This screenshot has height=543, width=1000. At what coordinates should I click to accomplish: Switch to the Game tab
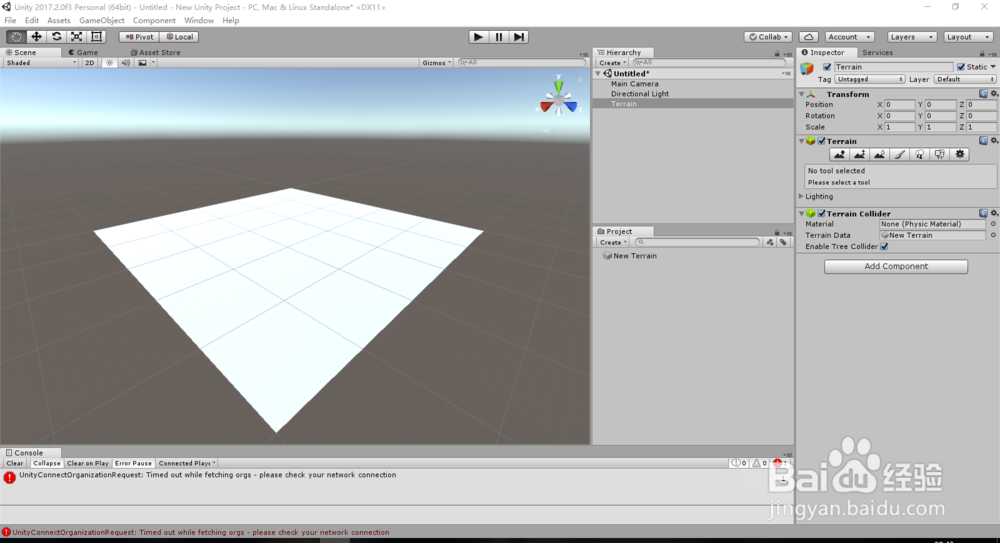pyautogui.click(x=84, y=52)
